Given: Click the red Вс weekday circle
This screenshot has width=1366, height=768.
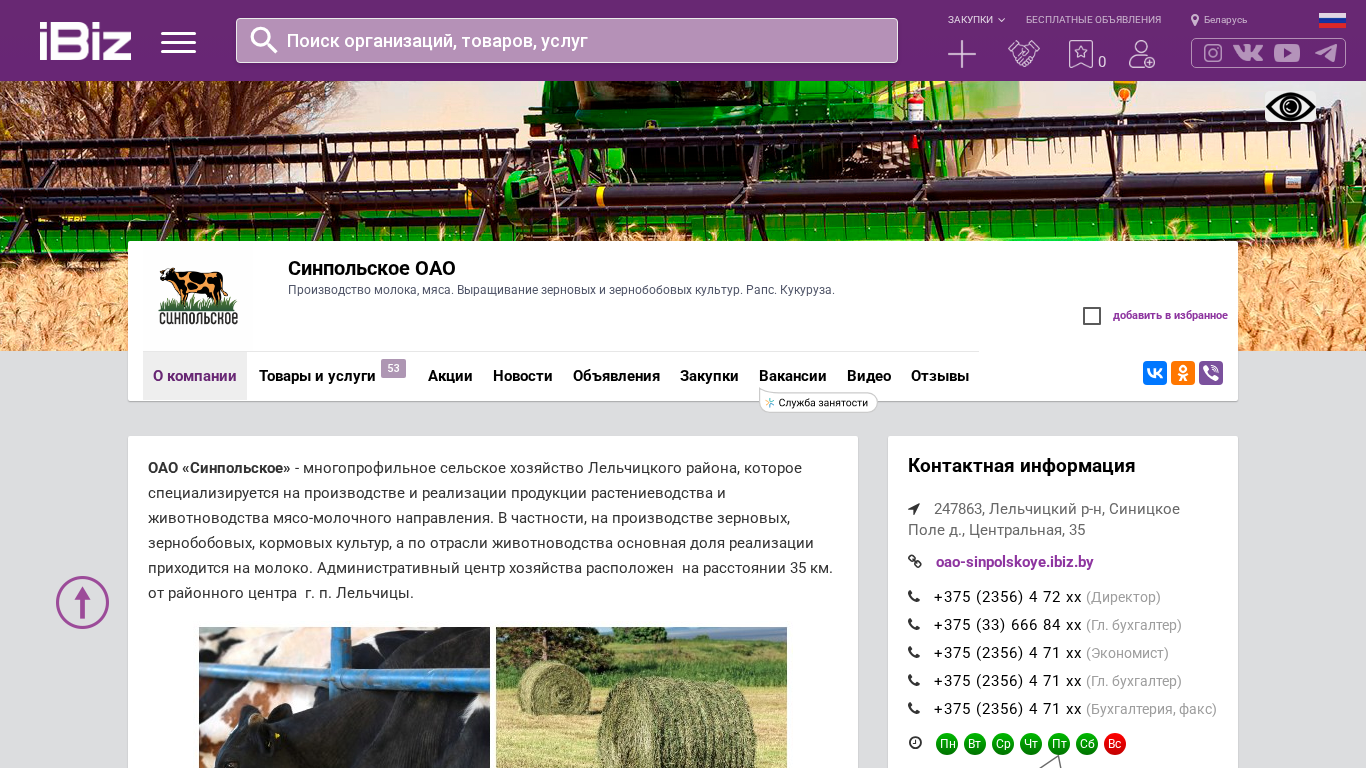Looking at the screenshot, I should [x=1115, y=744].
